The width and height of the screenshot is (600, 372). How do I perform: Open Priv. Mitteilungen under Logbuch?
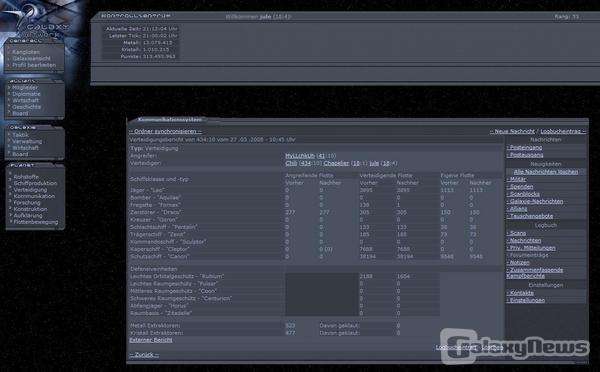coord(531,248)
